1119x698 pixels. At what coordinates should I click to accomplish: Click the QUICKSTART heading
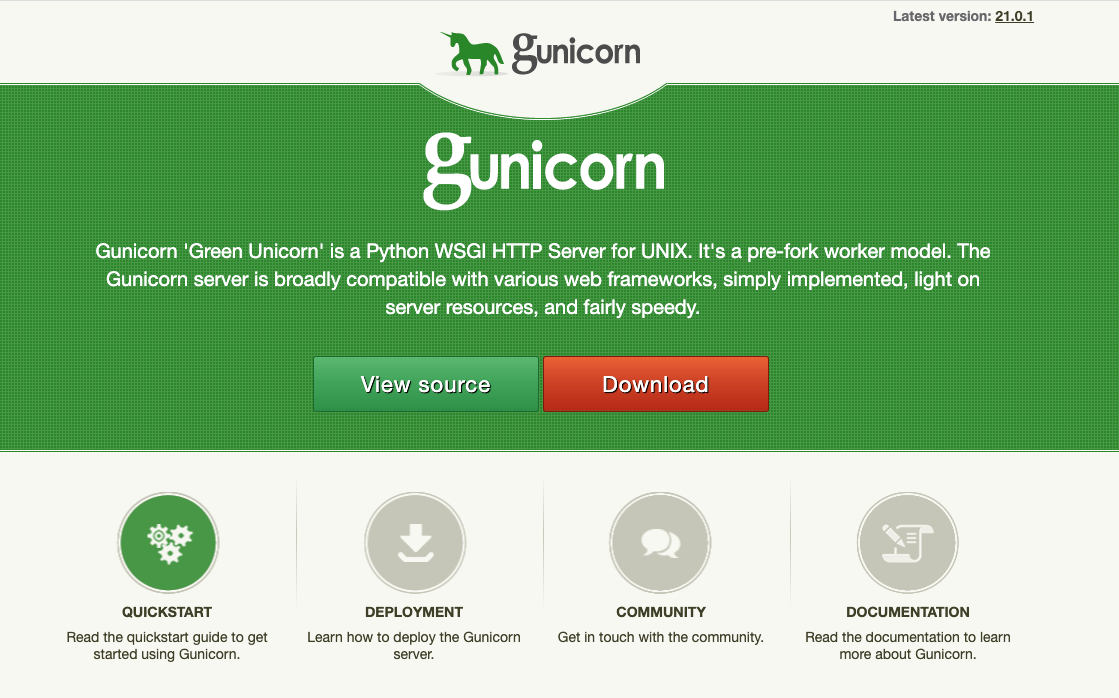pos(167,611)
